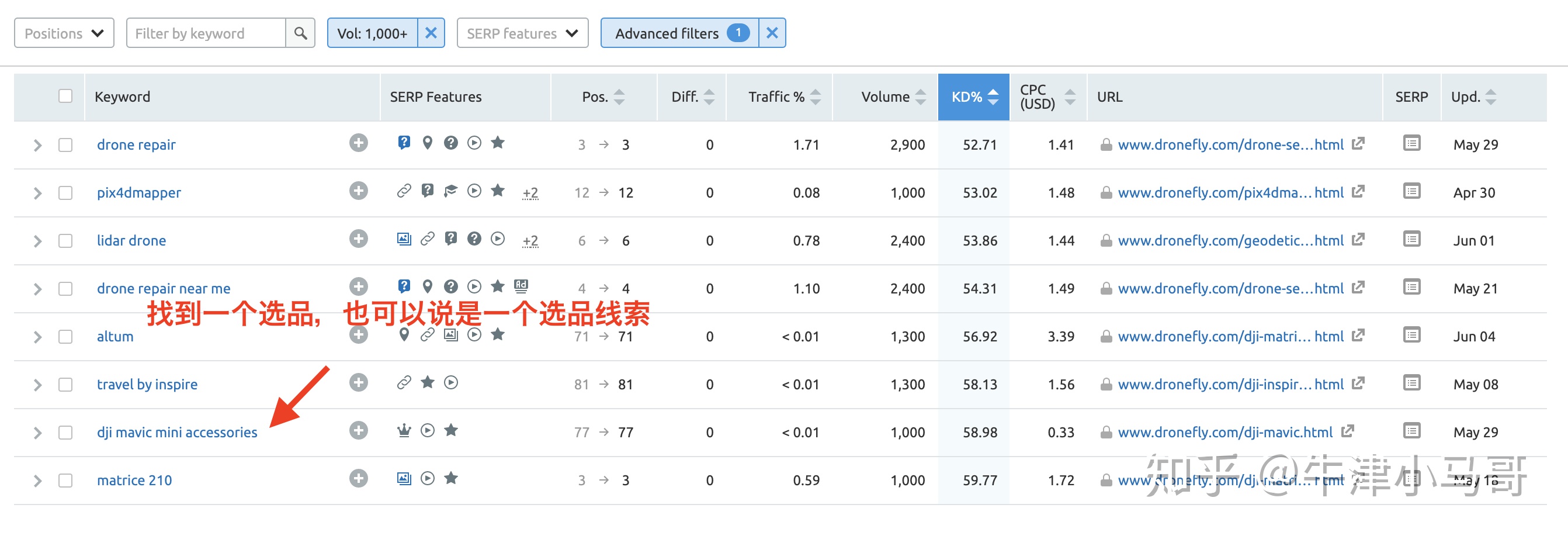Check the box for drone repair near me
Image resolution: width=1568 pixels, height=539 pixels.
[65, 289]
